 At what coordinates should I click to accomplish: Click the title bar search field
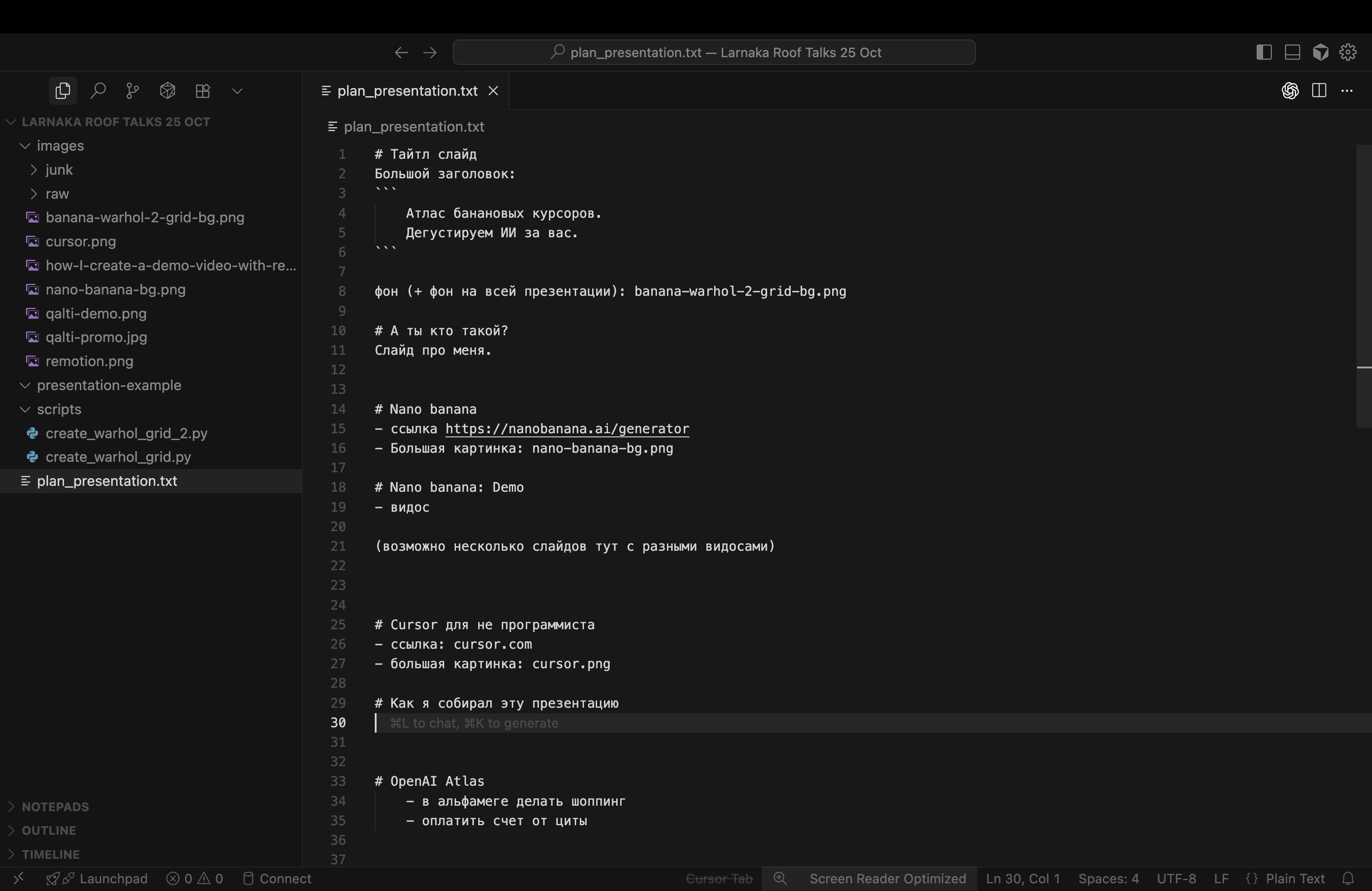pos(714,53)
